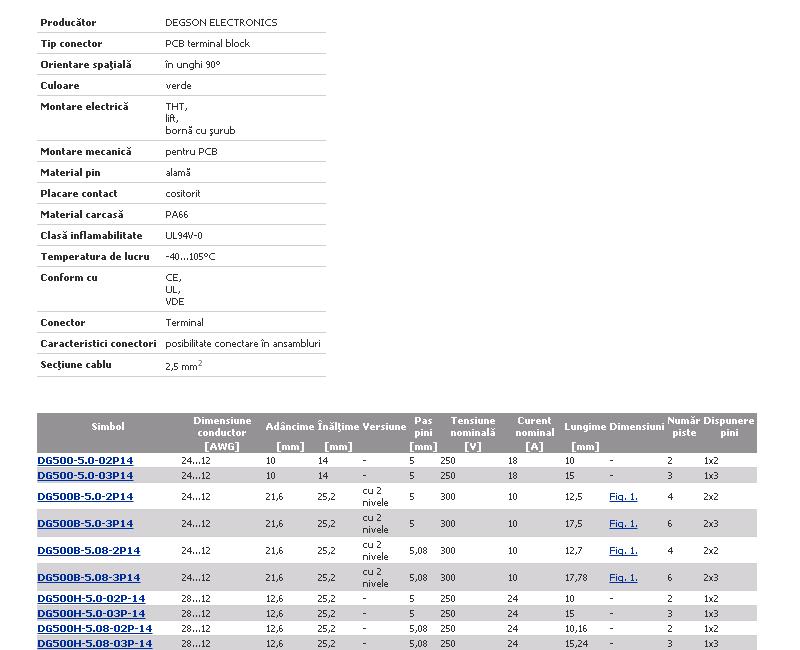Viewport: 800px width, 650px height.
Task: Open the DG500-5.0-02P14 product link
Action: coord(85,460)
